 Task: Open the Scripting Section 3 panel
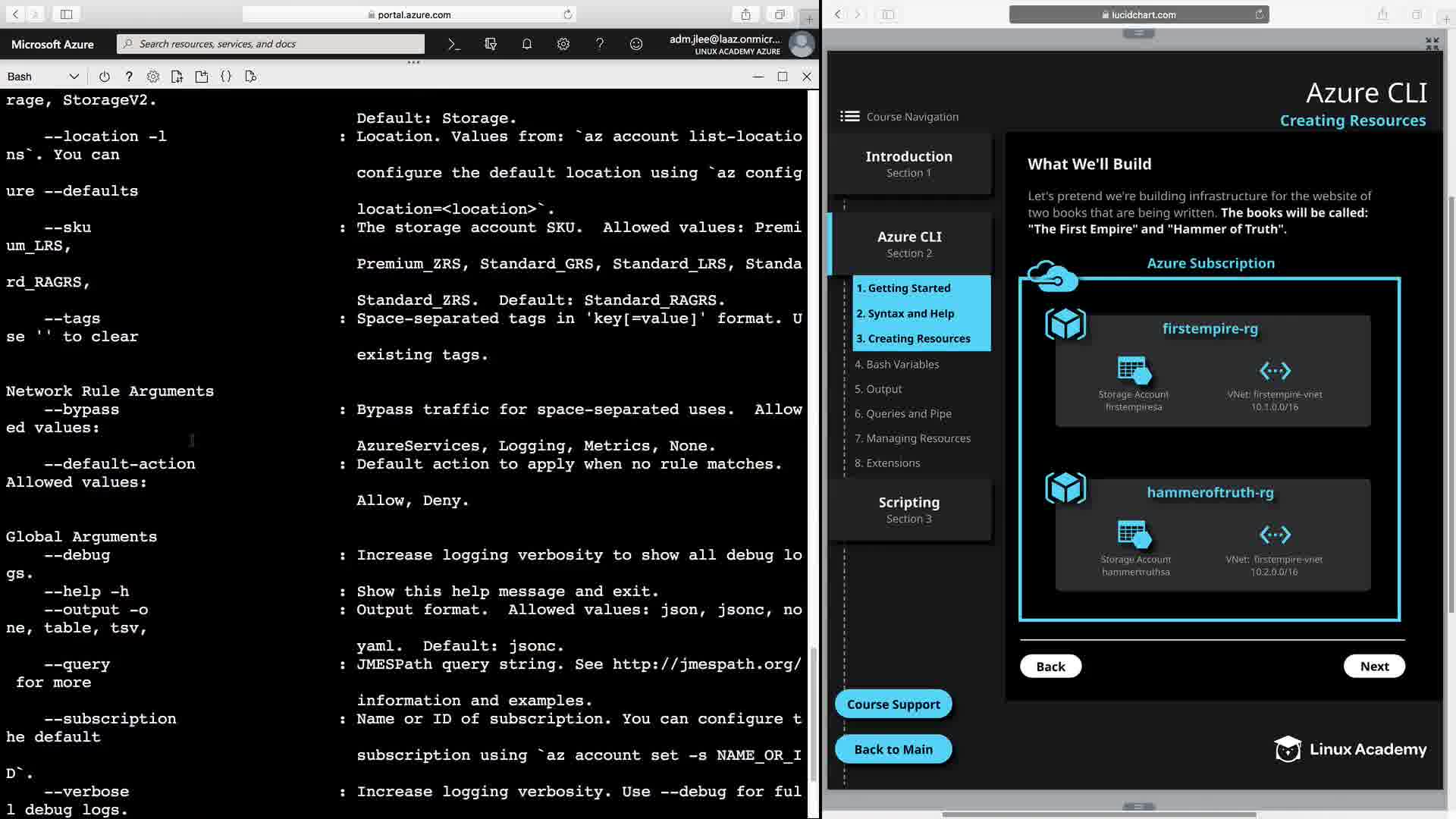coord(909,510)
